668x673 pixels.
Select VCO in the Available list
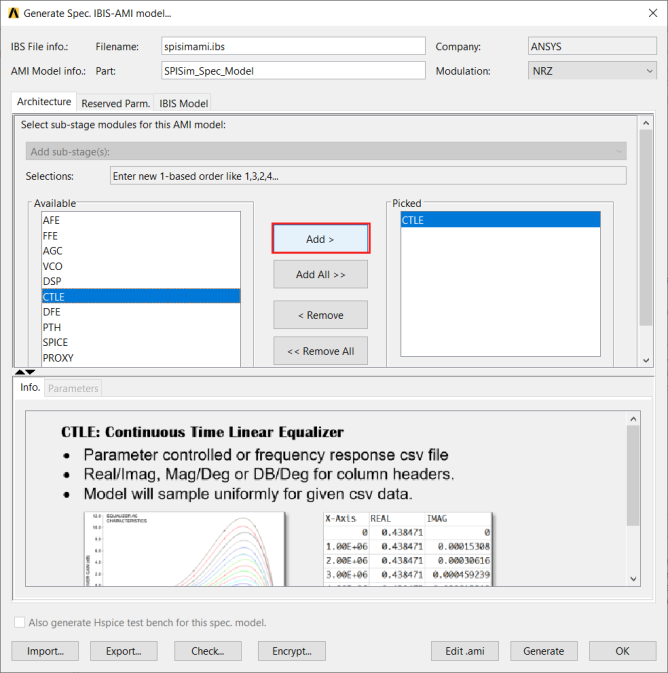pyautogui.click(x=141, y=266)
